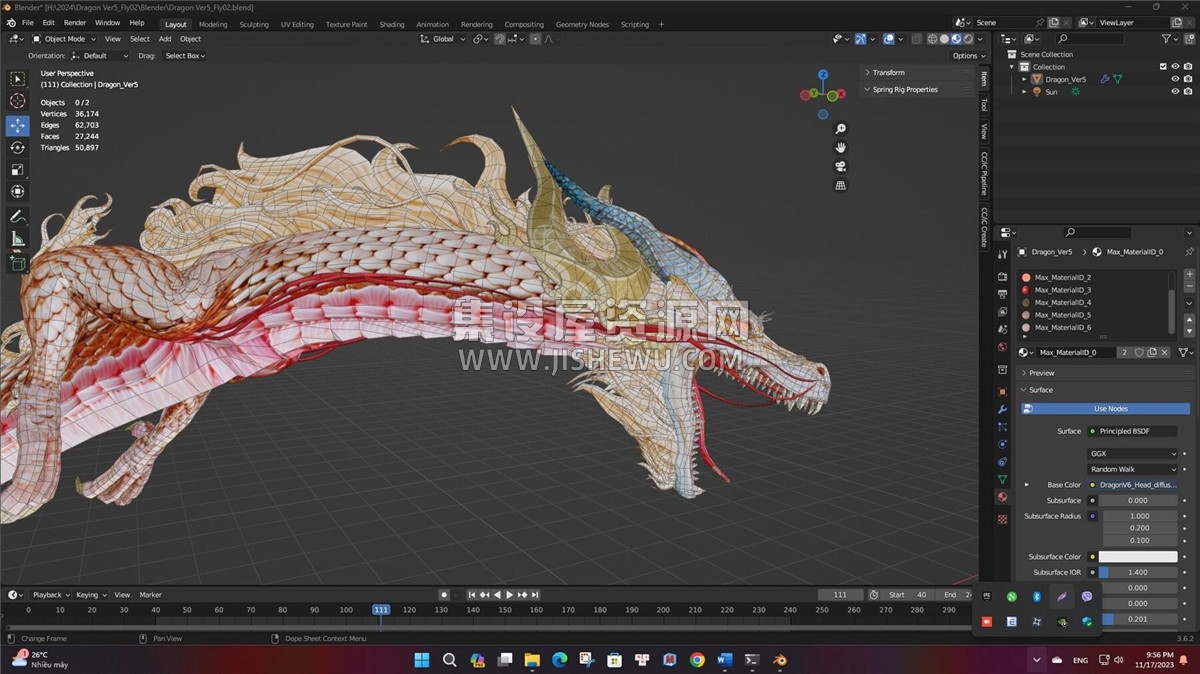
Task: Hide the Sun object with eye icon
Action: [x=1175, y=91]
